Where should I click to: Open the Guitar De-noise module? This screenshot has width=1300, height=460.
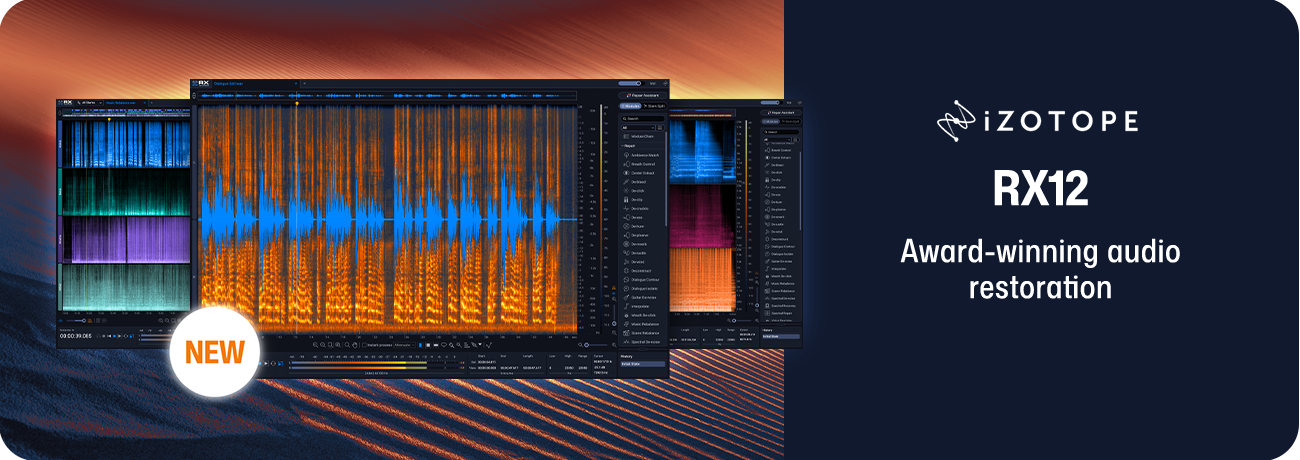pos(641,297)
